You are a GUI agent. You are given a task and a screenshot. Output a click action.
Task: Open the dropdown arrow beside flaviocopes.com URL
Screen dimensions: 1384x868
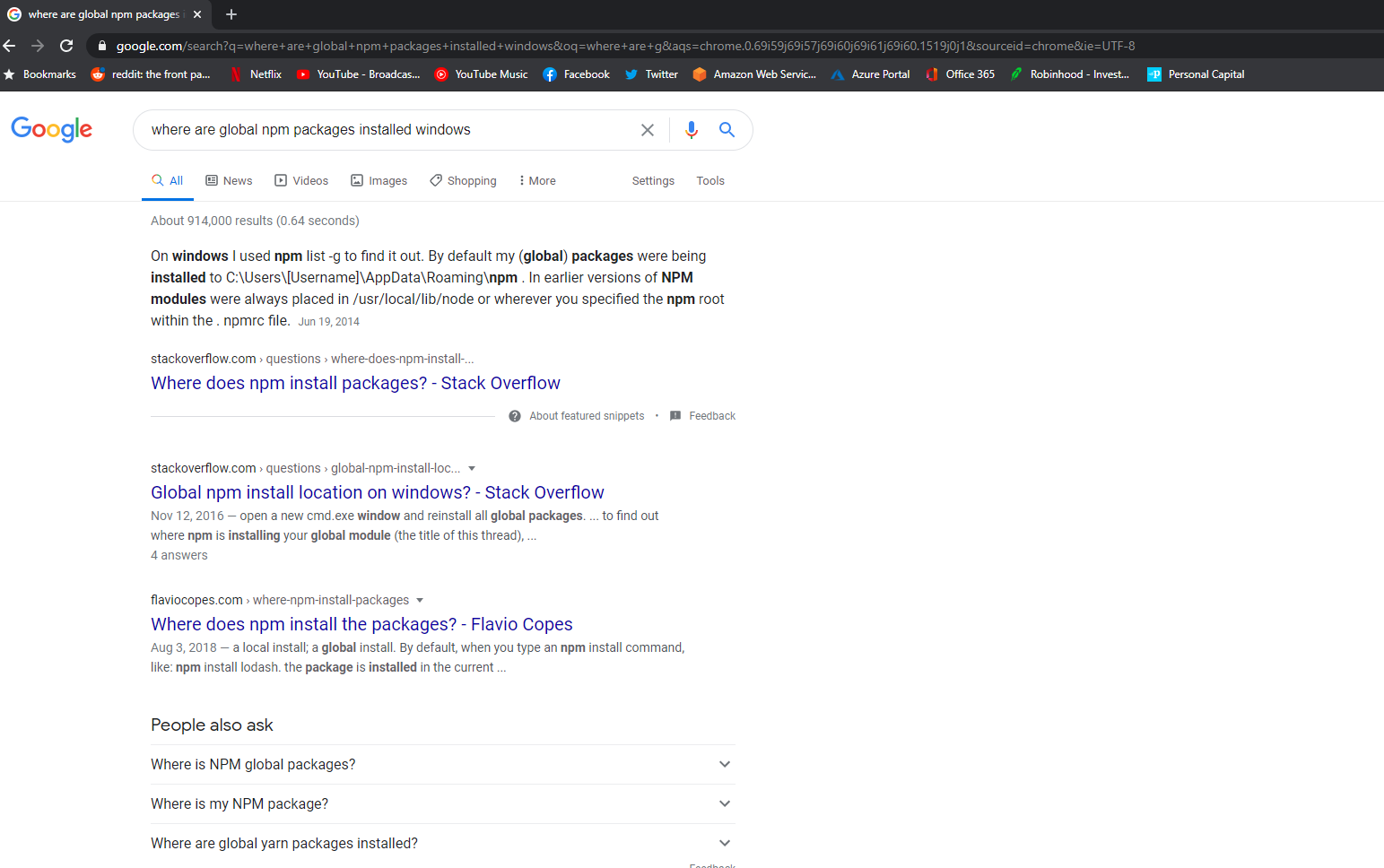tap(419, 600)
